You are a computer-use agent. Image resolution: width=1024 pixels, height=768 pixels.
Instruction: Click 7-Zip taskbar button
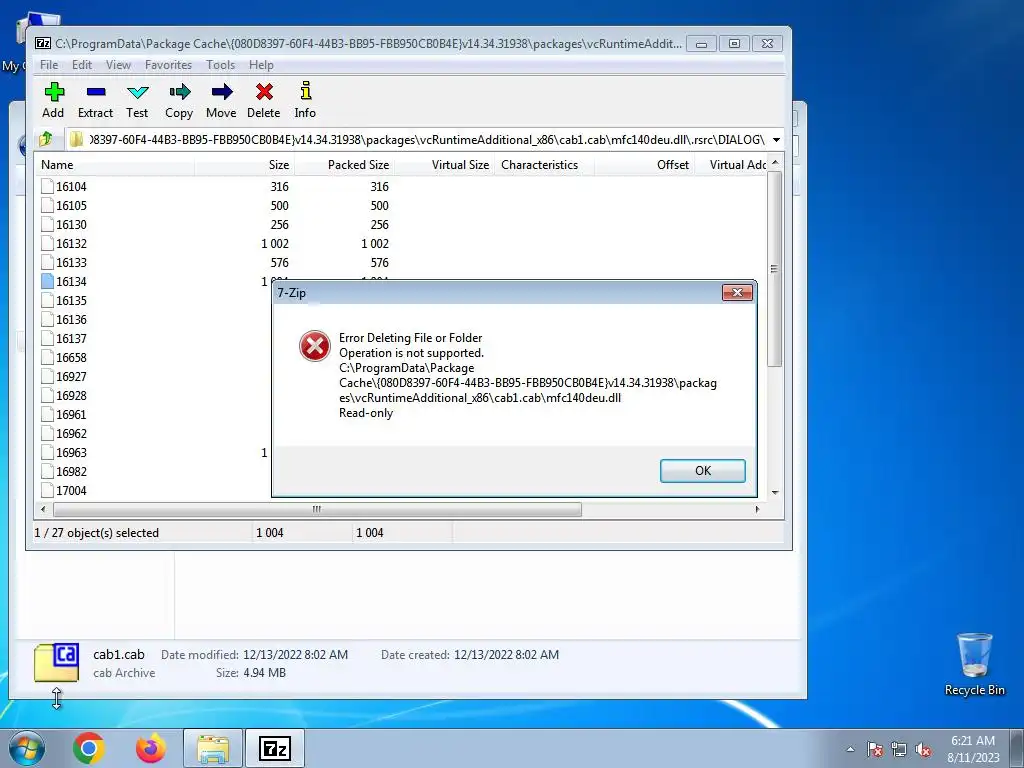(x=275, y=748)
